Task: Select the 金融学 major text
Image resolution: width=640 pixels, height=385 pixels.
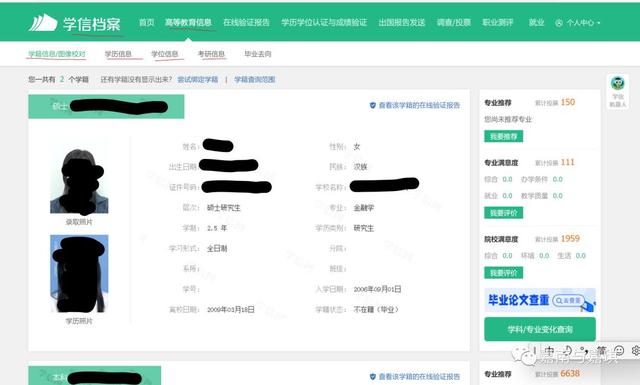Action: pyautogui.click(x=364, y=208)
